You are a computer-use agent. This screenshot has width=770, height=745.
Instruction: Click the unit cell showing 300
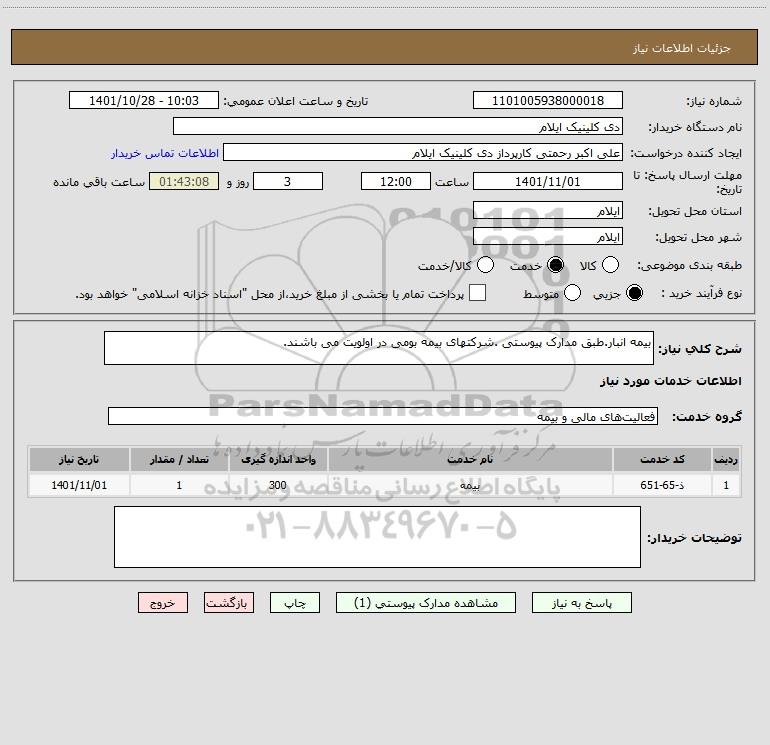(278, 485)
